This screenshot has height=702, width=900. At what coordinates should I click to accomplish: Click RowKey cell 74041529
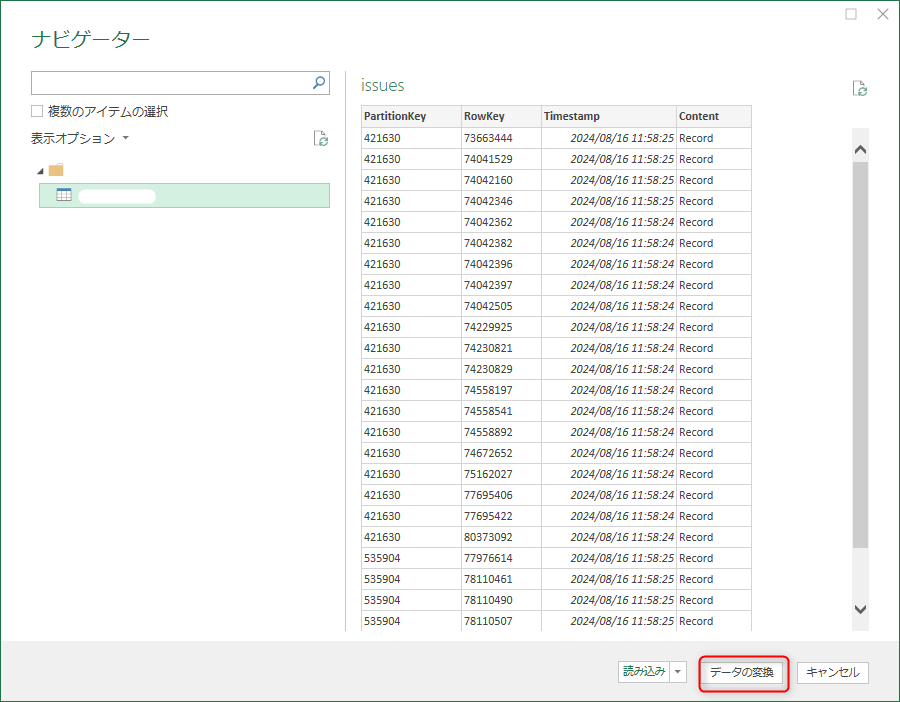tap(501, 159)
